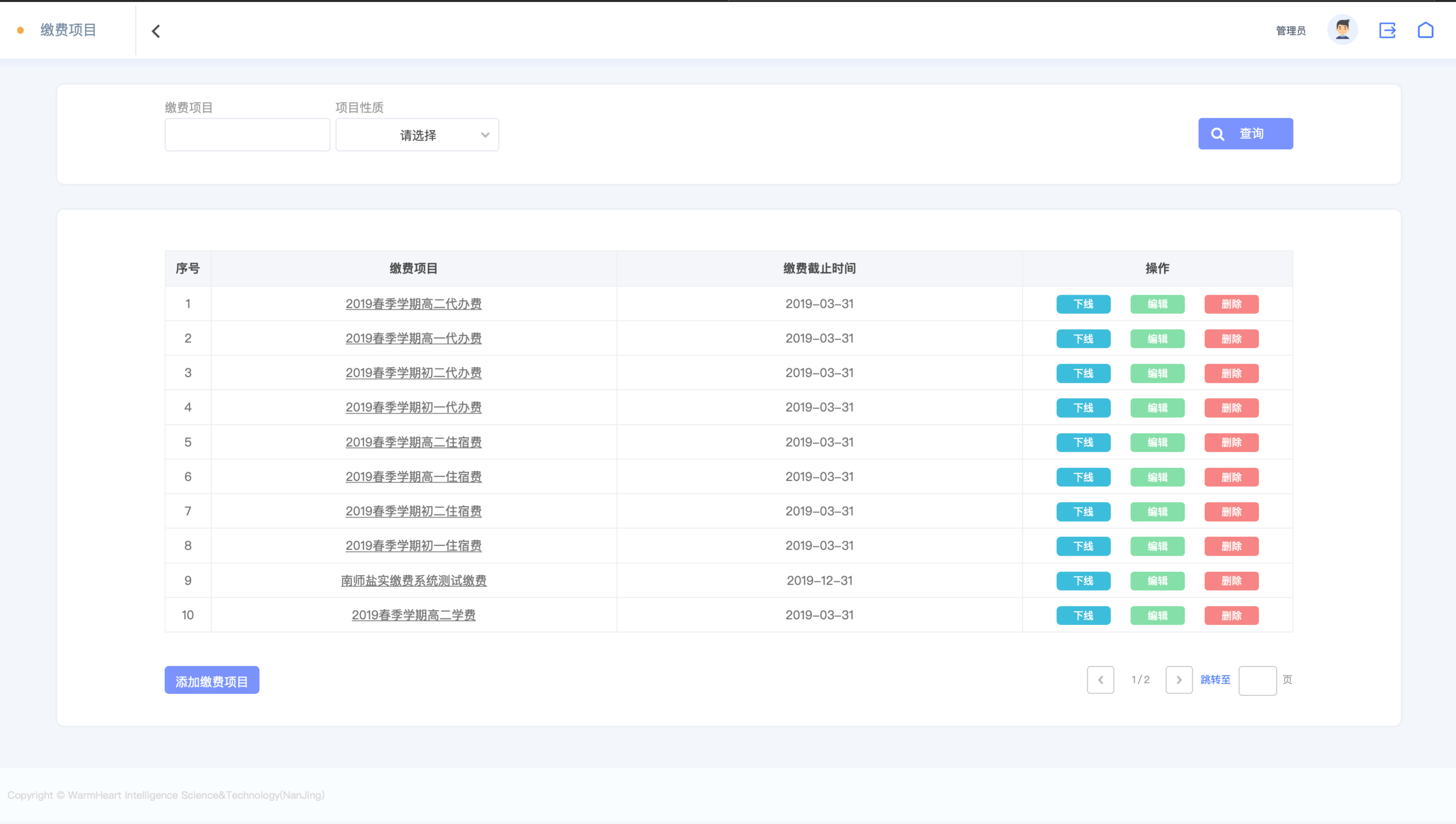The height and width of the screenshot is (824, 1456).
Task: Click the 操作 column header
Action: pyautogui.click(x=1157, y=268)
